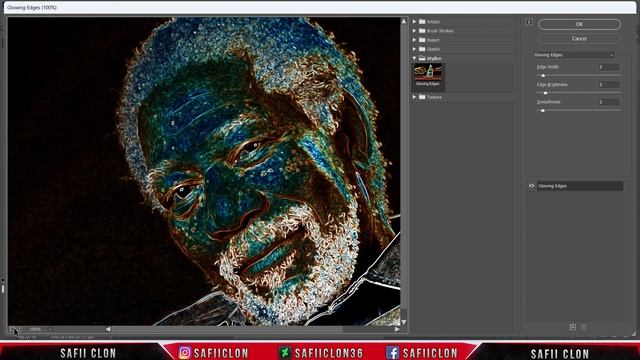Expand the Brush Strokes filter folder
Image resolution: width=640 pixels, height=360 pixels.
(414, 31)
